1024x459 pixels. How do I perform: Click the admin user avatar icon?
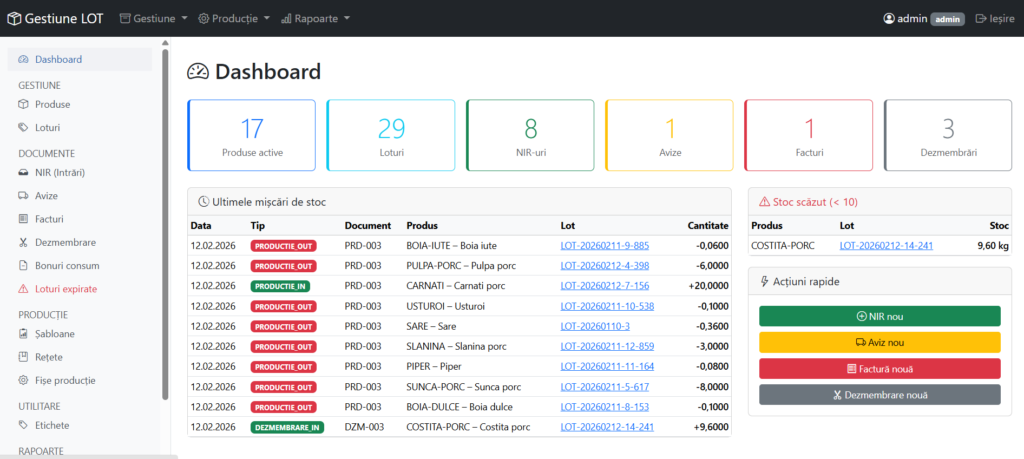click(x=889, y=18)
